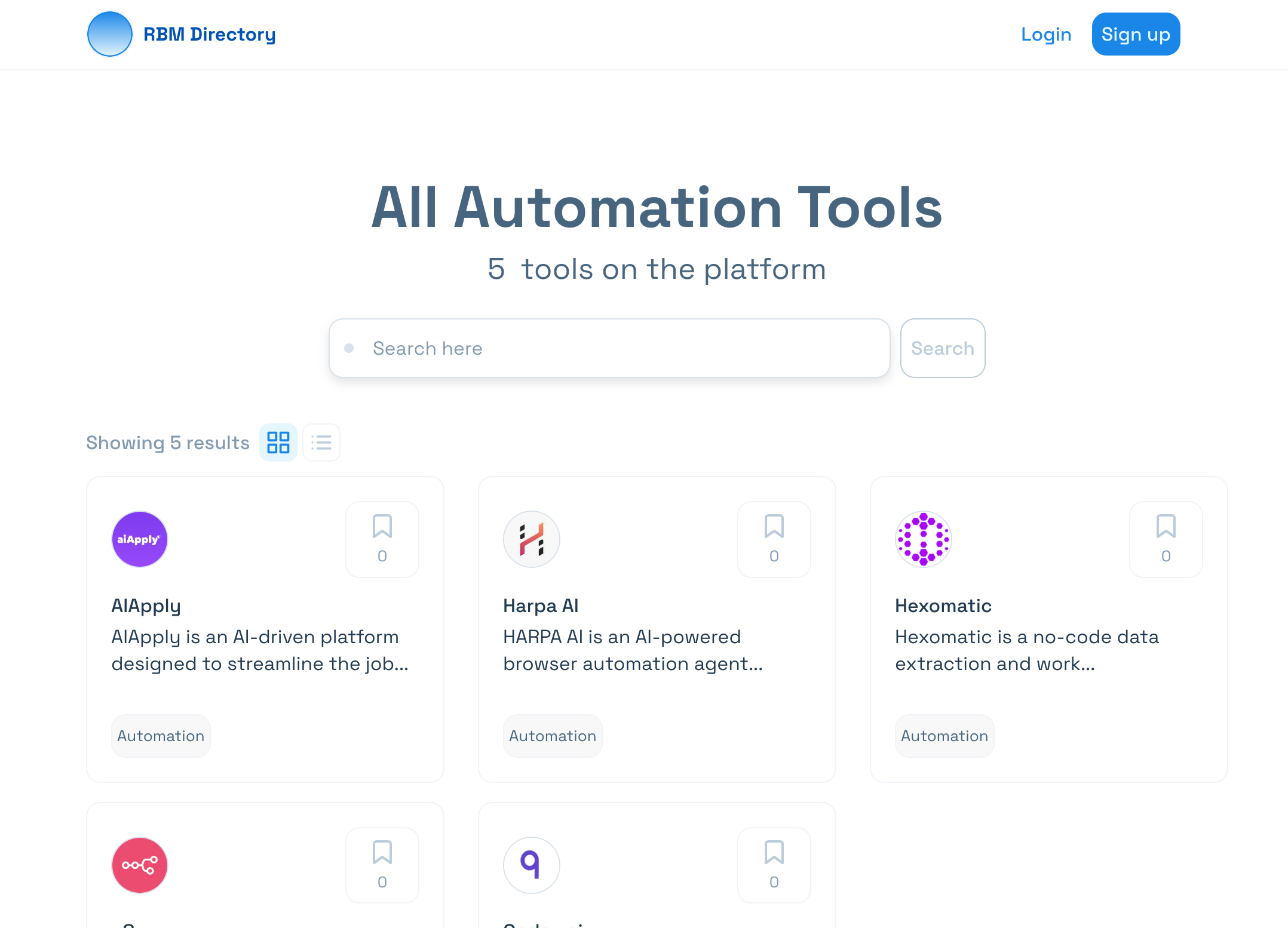1288x928 pixels.
Task: Click the Sign up button
Action: [1136, 34]
